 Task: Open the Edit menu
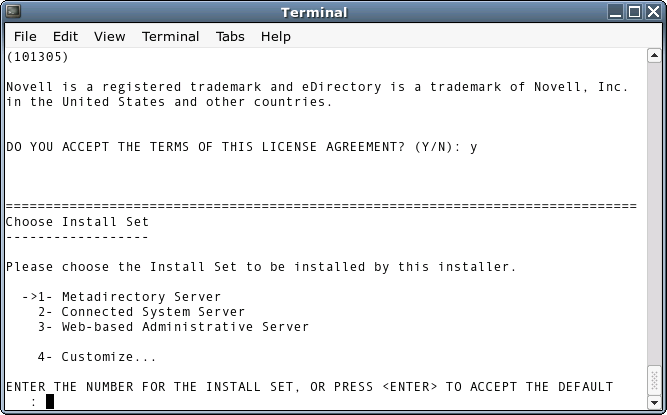pyautogui.click(x=65, y=37)
